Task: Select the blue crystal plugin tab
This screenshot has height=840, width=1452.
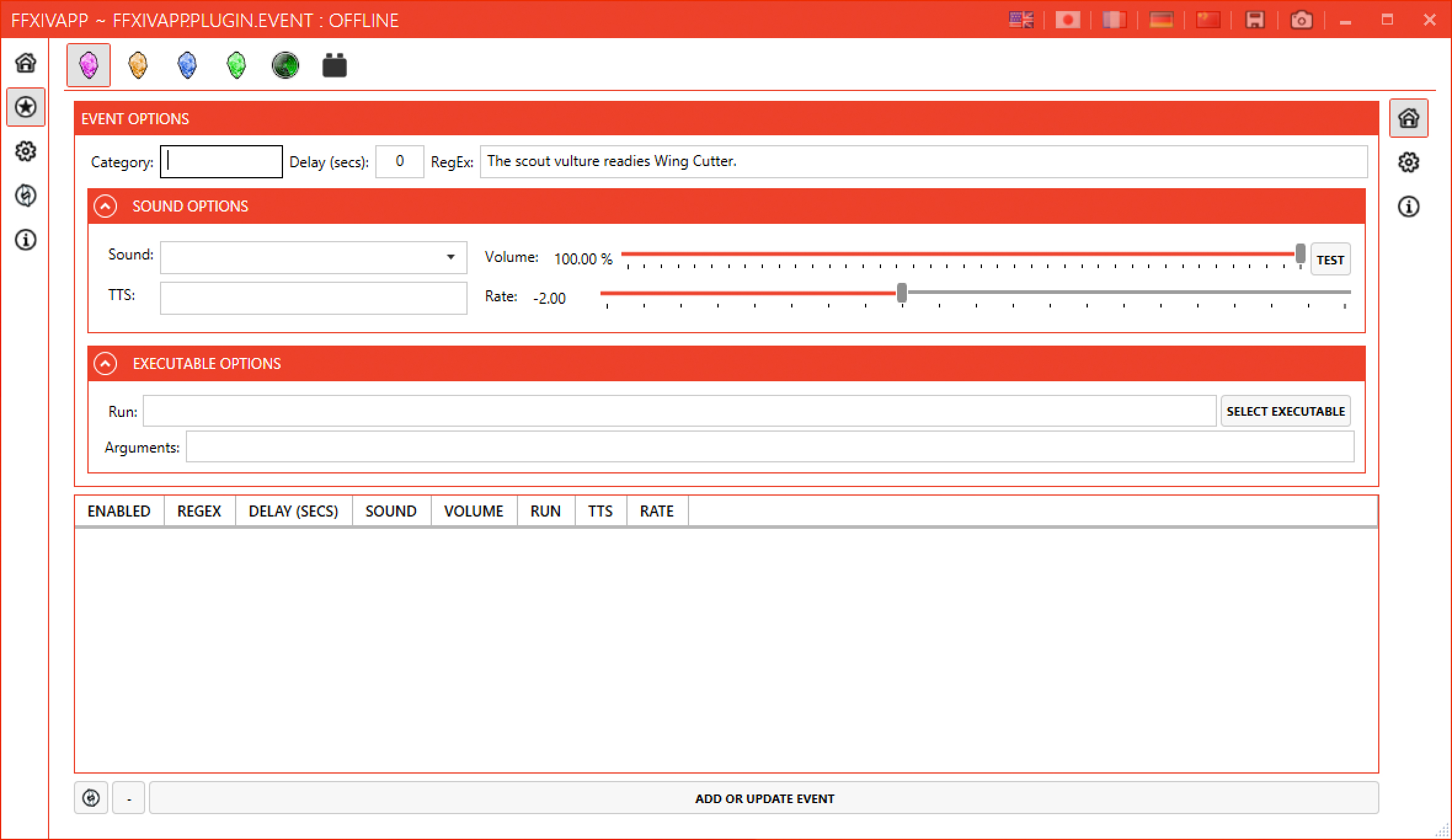Action: click(x=187, y=65)
